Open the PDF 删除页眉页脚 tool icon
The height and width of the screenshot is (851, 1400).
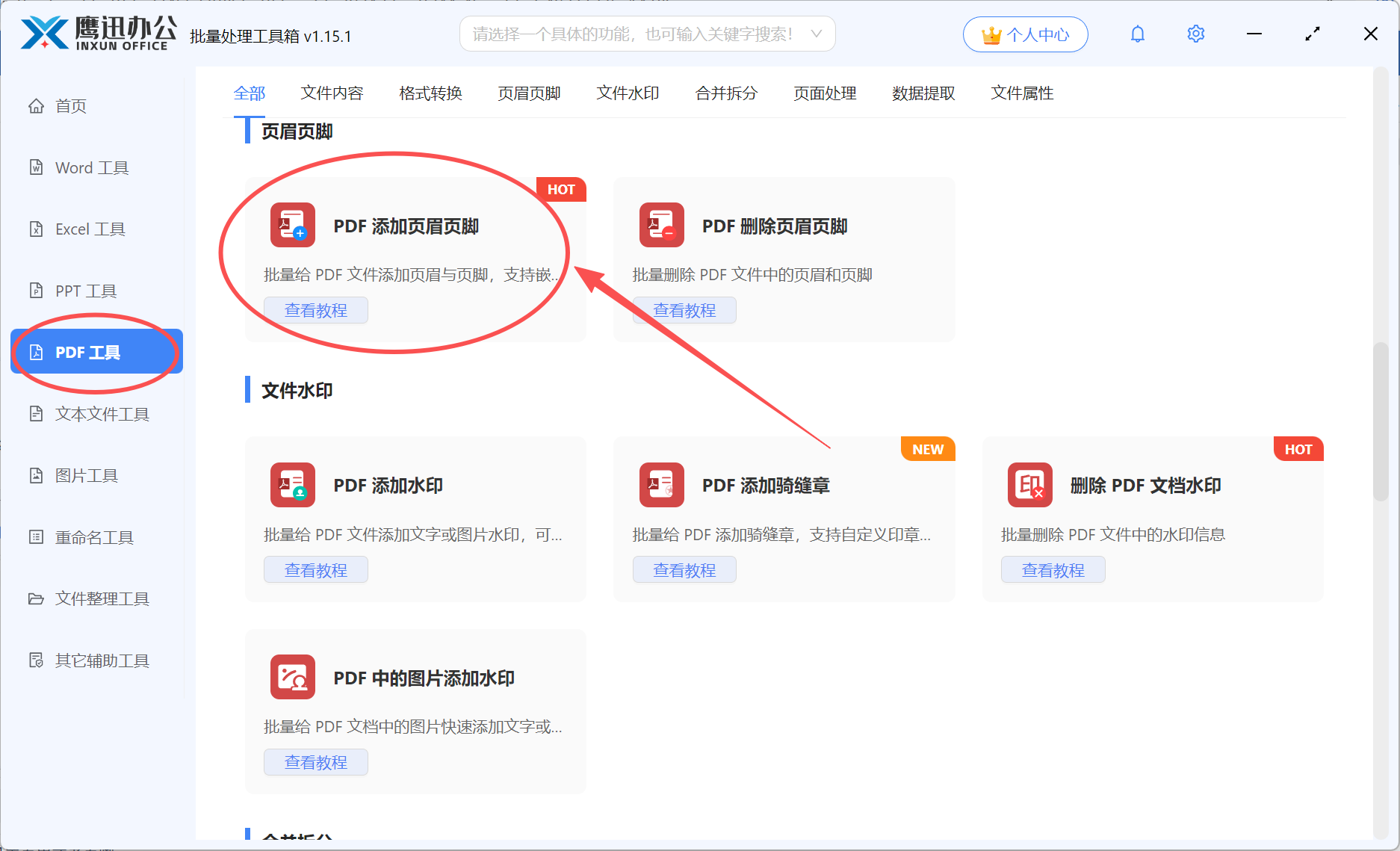(x=662, y=225)
